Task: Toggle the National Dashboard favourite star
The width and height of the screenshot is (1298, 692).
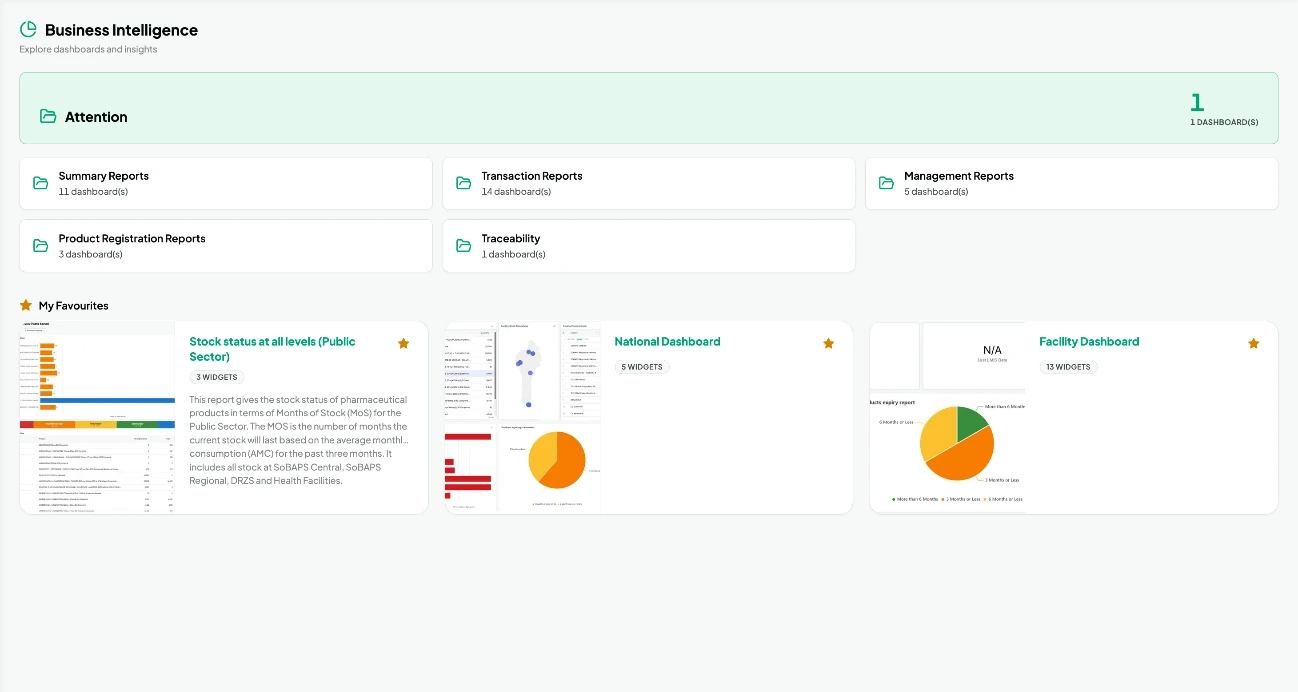Action: (829, 343)
